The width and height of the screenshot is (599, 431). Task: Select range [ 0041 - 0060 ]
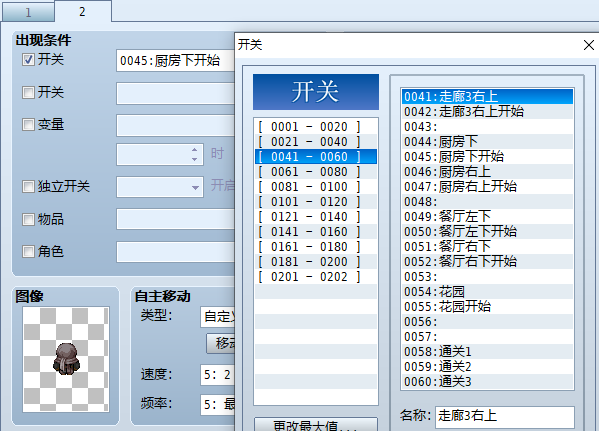pyautogui.click(x=316, y=157)
